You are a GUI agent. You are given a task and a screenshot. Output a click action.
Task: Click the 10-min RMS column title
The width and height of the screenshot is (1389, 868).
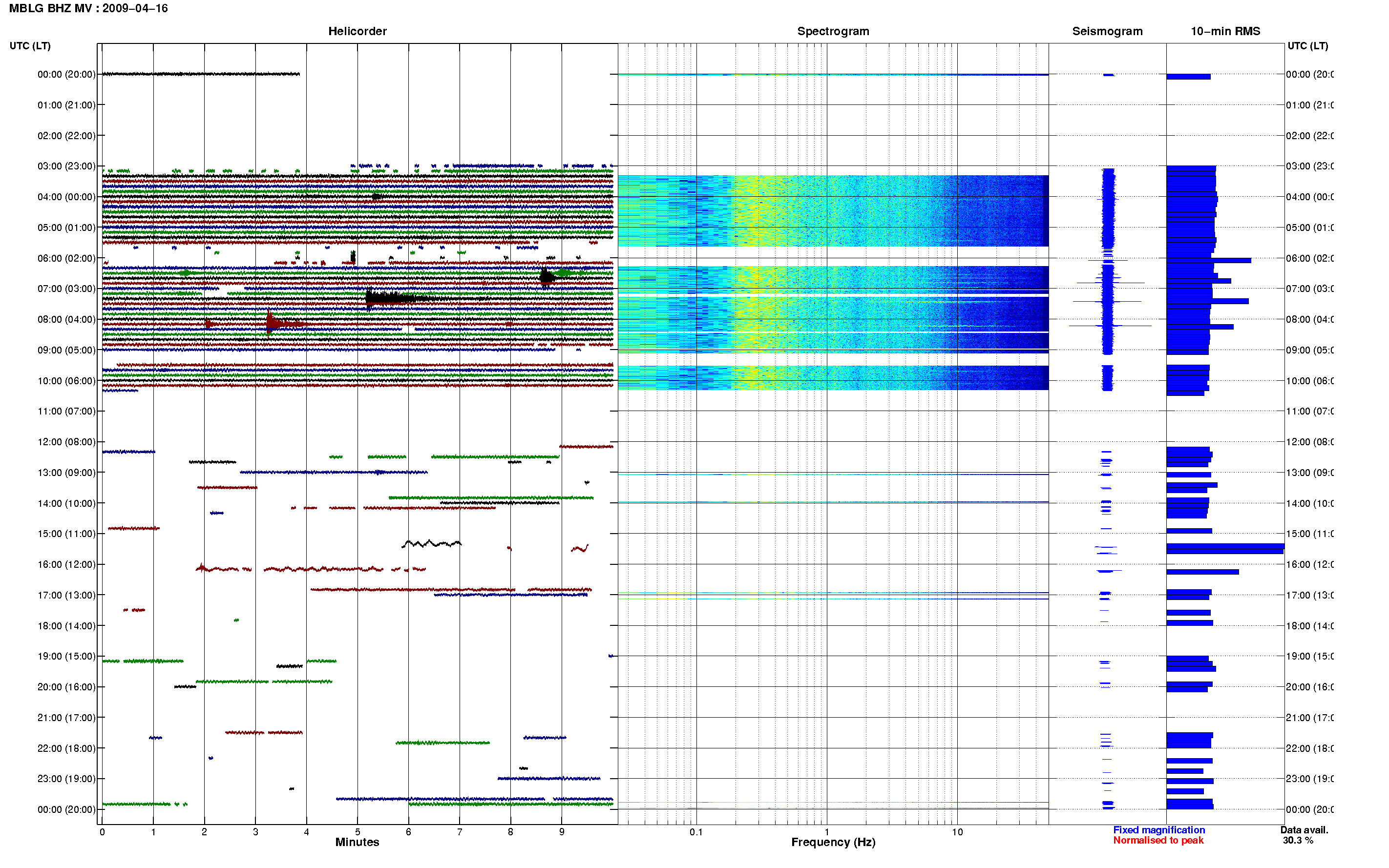pos(1225,31)
